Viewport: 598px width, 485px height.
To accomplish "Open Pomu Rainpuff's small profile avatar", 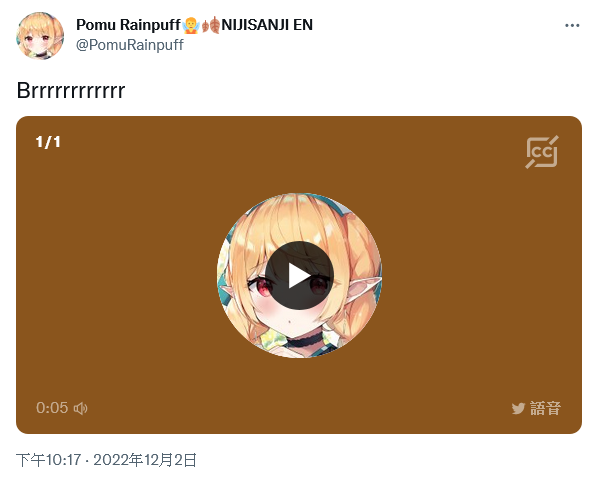I will coord(40,35).
